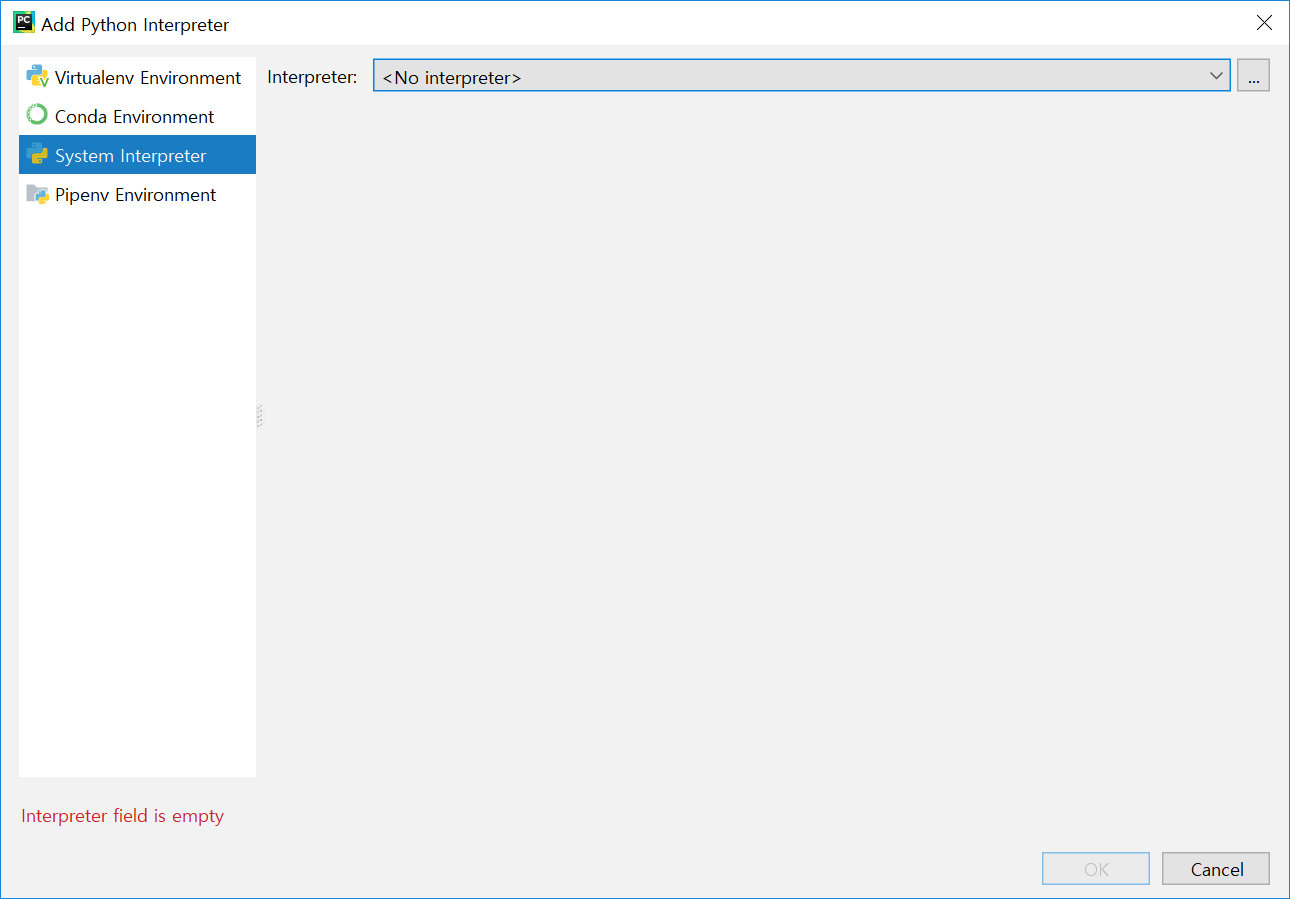
Task: Cancel the Add Python Interpreter dialog
Action: (1216, 869)
